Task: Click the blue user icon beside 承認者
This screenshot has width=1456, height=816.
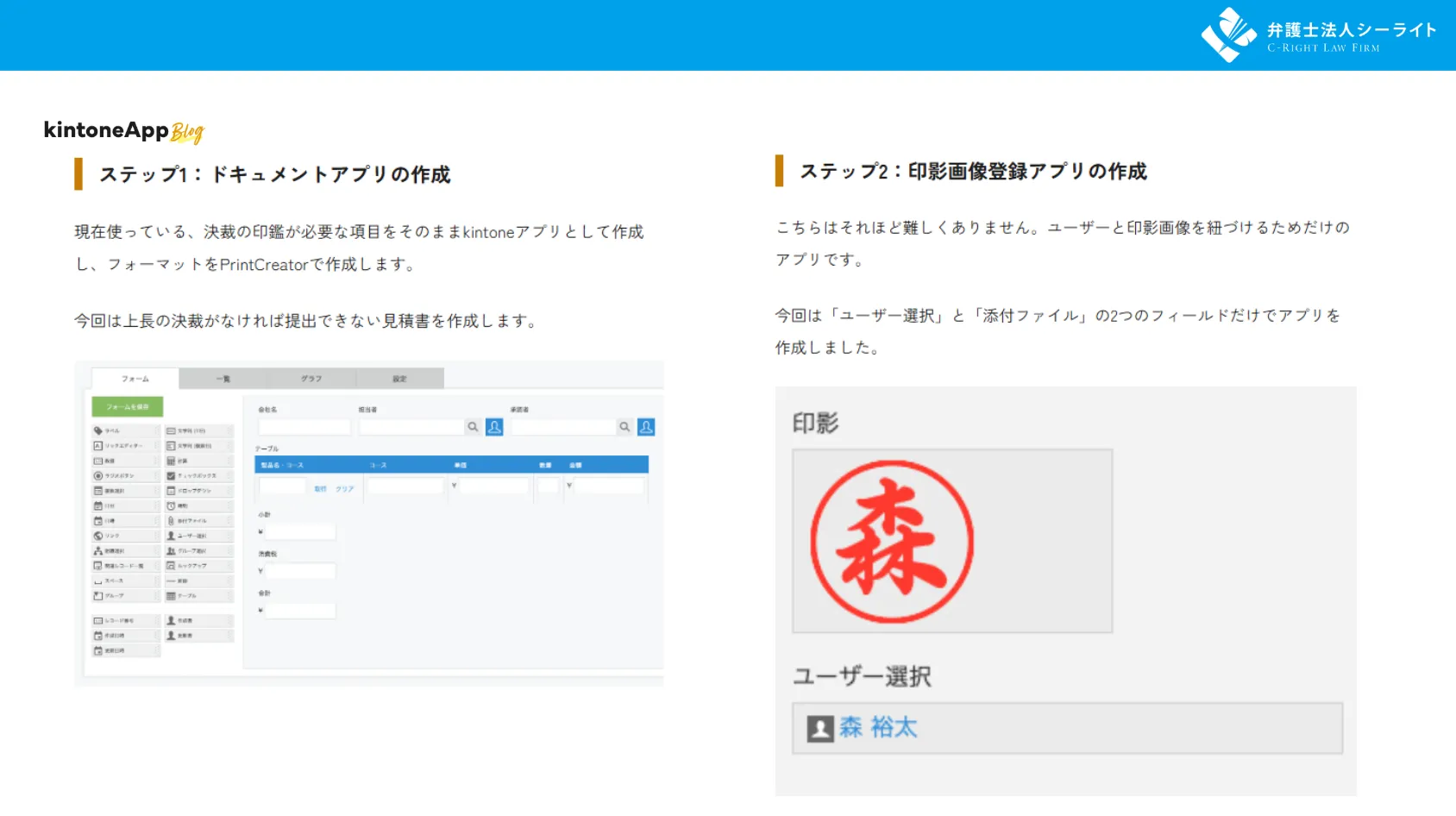Action: [x=646, y=427]
